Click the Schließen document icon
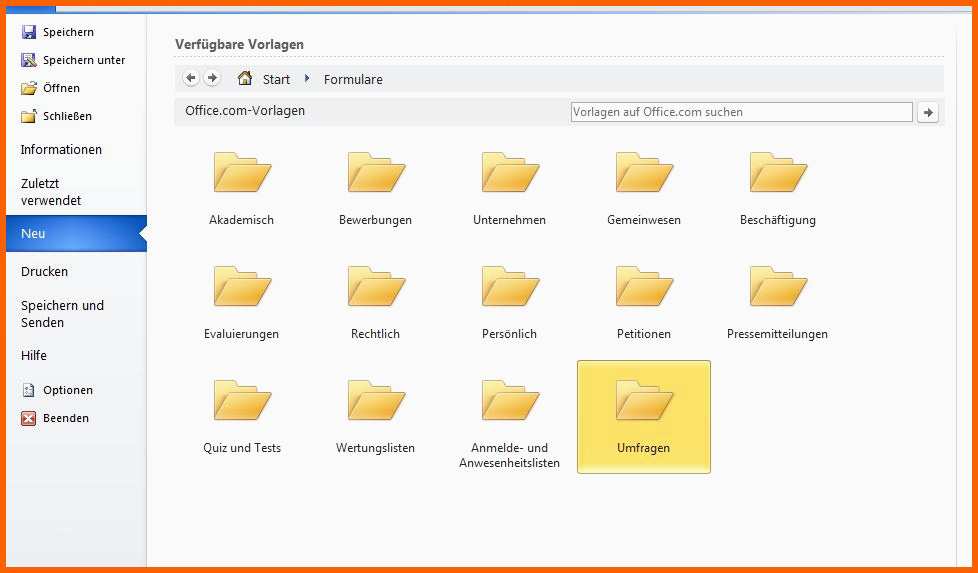The image size is (978, 573). (29, 116)
